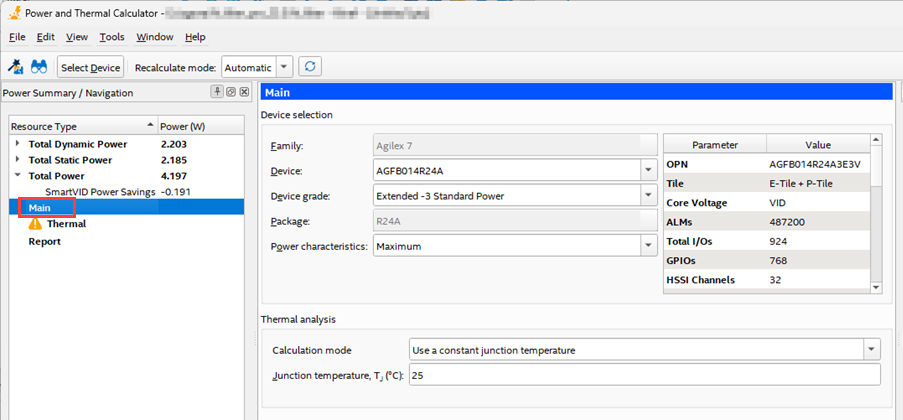Open the Edit menu
This screenshot has width=903, height=420.
tap(45, 37)
